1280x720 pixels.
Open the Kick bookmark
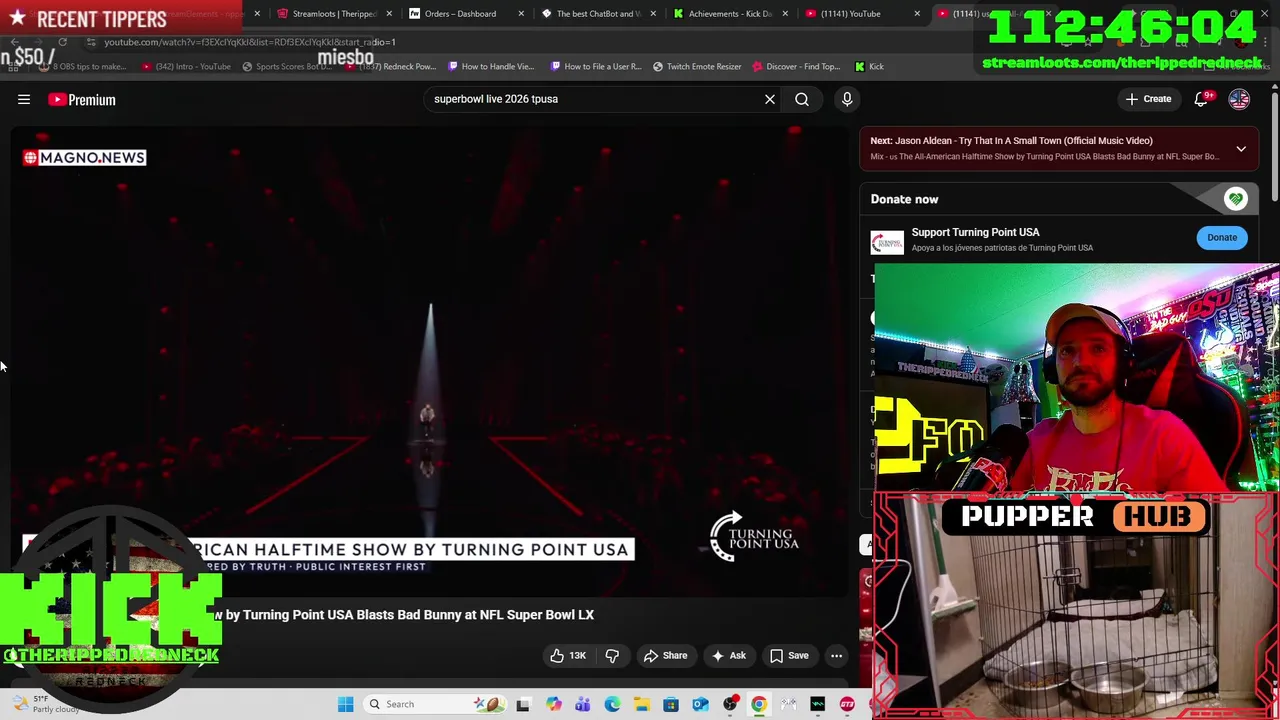click(869, 66)
